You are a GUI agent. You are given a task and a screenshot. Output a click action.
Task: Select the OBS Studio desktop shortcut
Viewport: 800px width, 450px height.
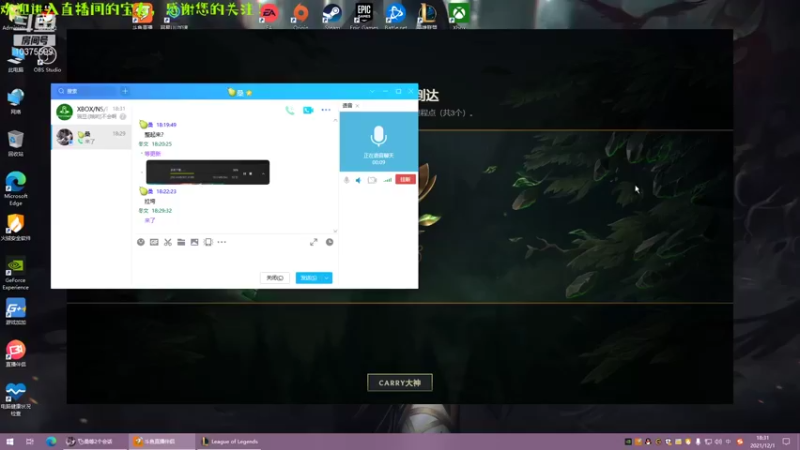point(47,59)
